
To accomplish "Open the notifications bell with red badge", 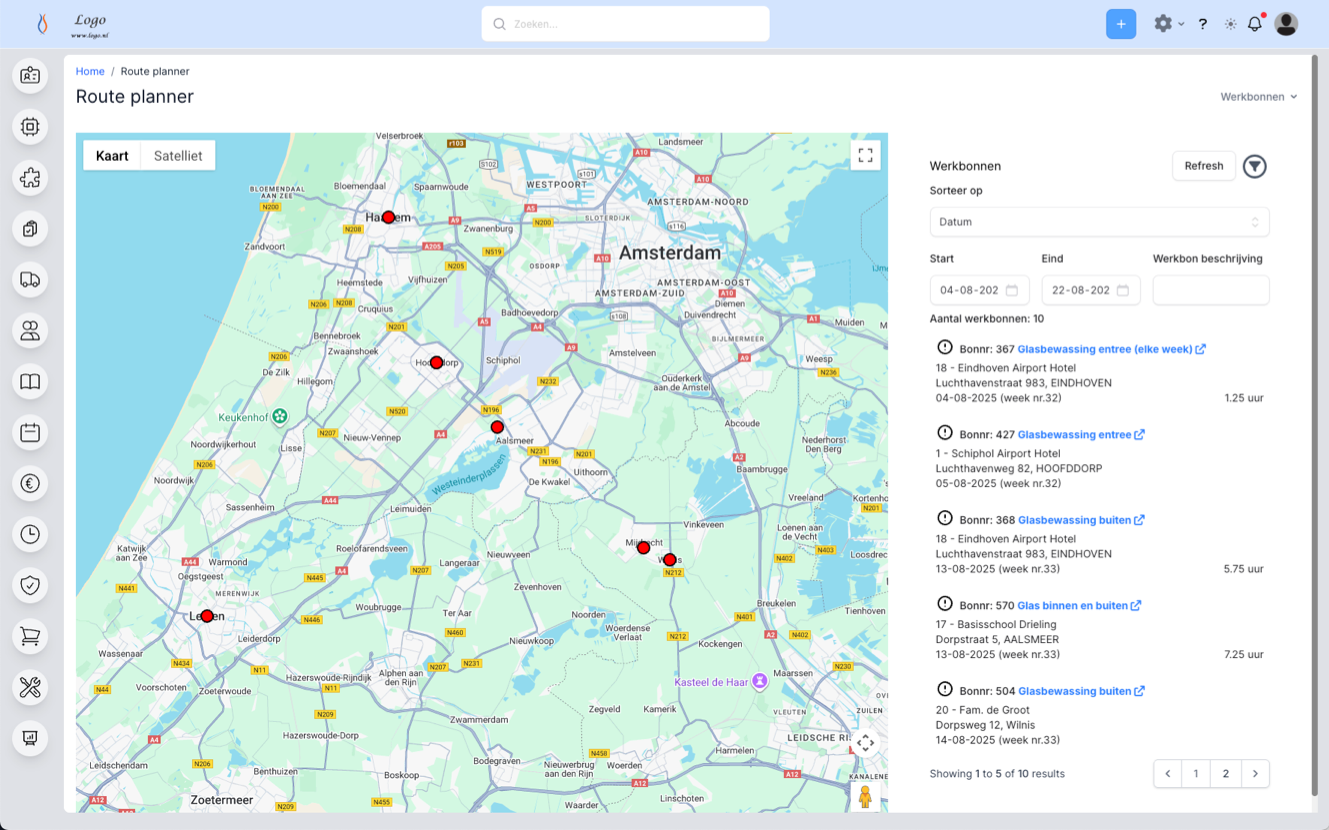I will tap(1255, 23).
